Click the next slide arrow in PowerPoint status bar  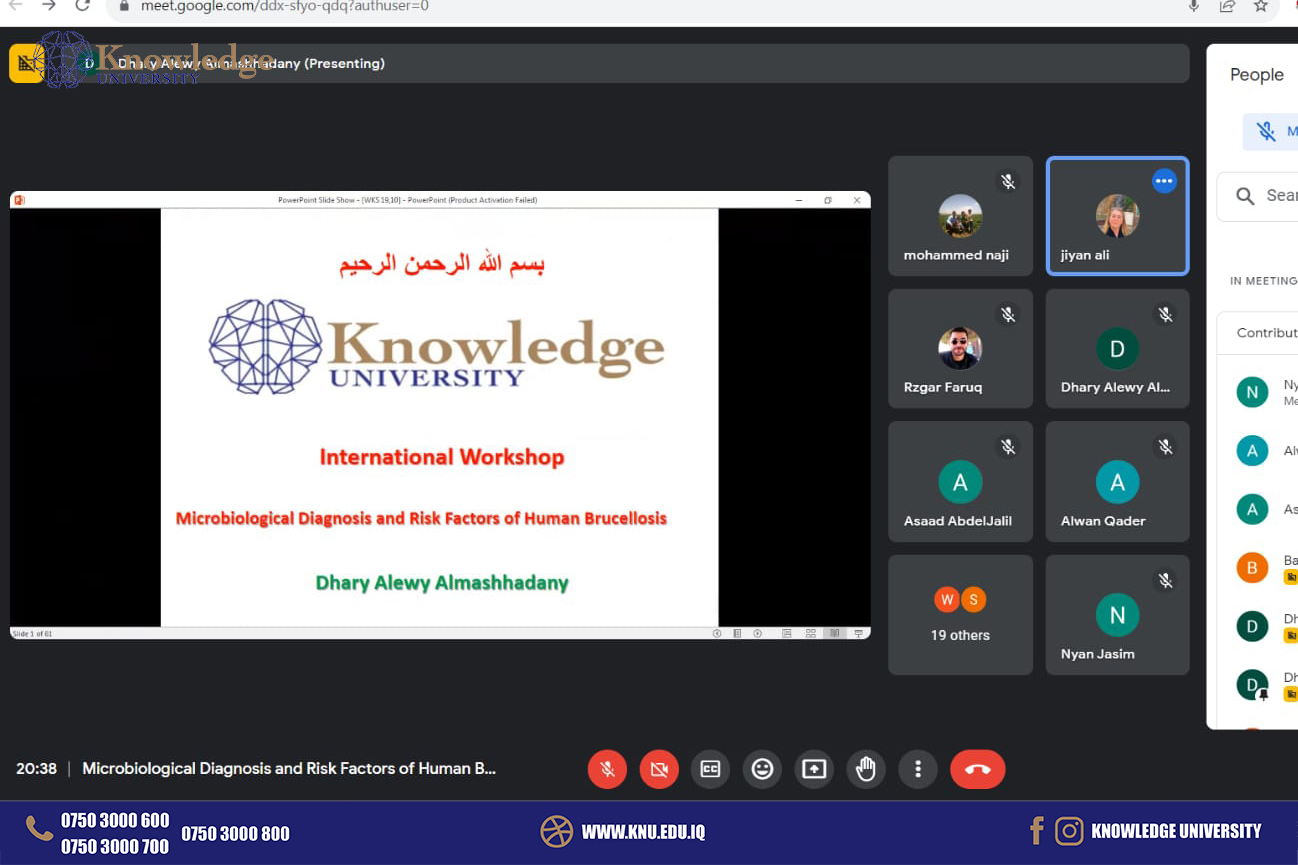(x=758, y=633)
